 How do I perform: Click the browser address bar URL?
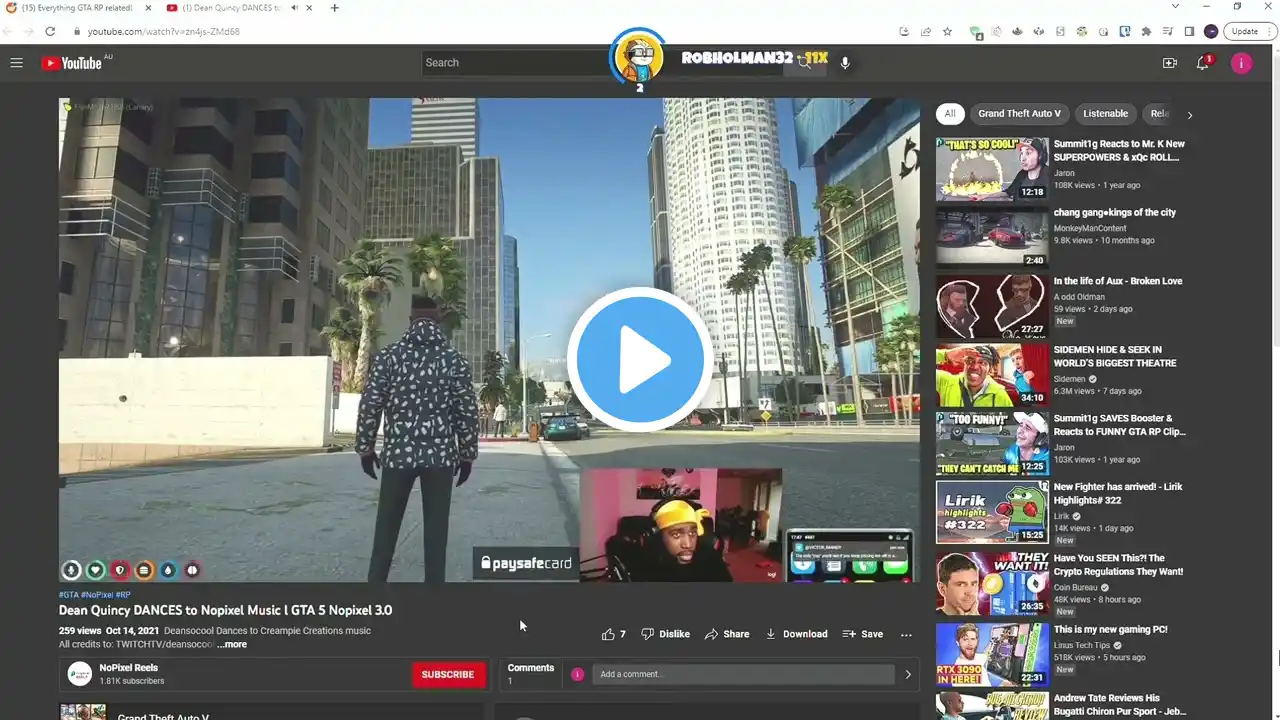[x=164, y=31]
